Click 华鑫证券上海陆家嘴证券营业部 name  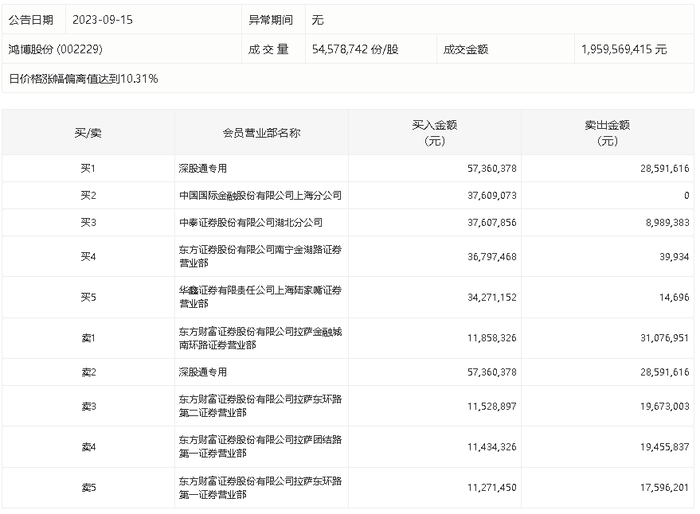pos(260,297)
